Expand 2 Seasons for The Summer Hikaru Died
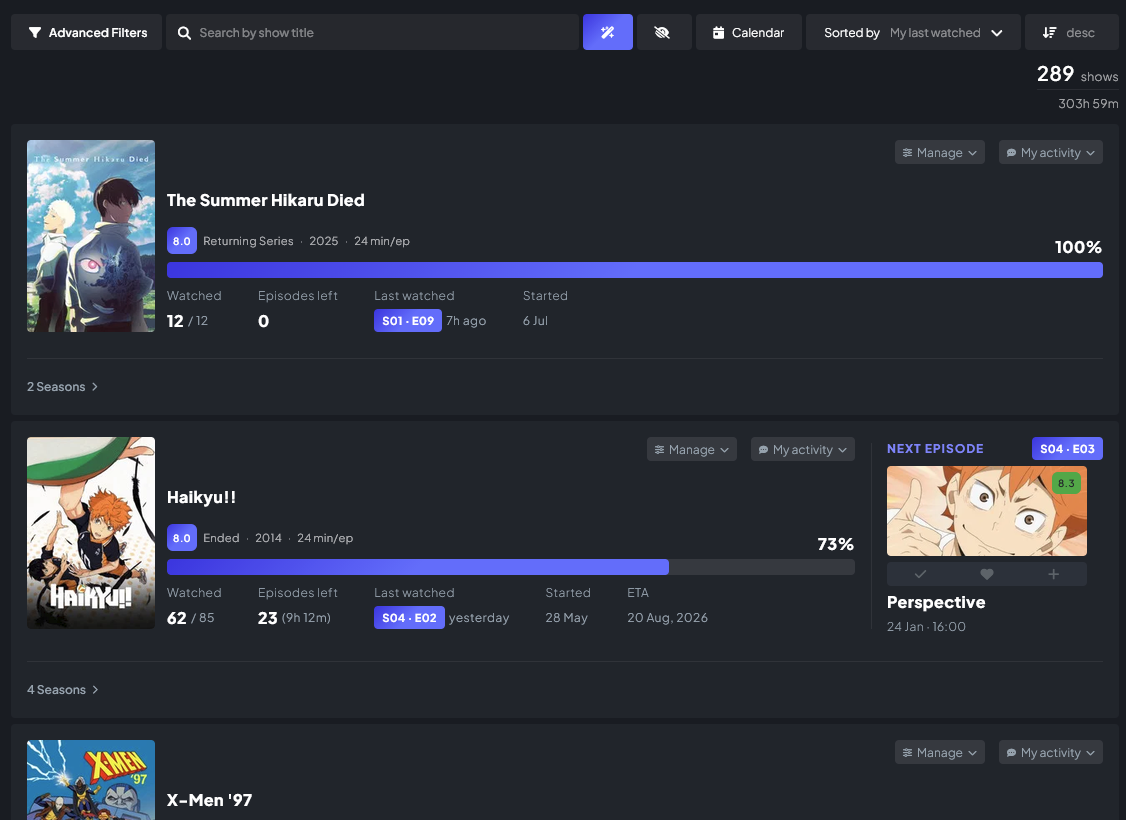This screenshot has width=1126, height=820. pyautogui.click(x=62, y=386)
